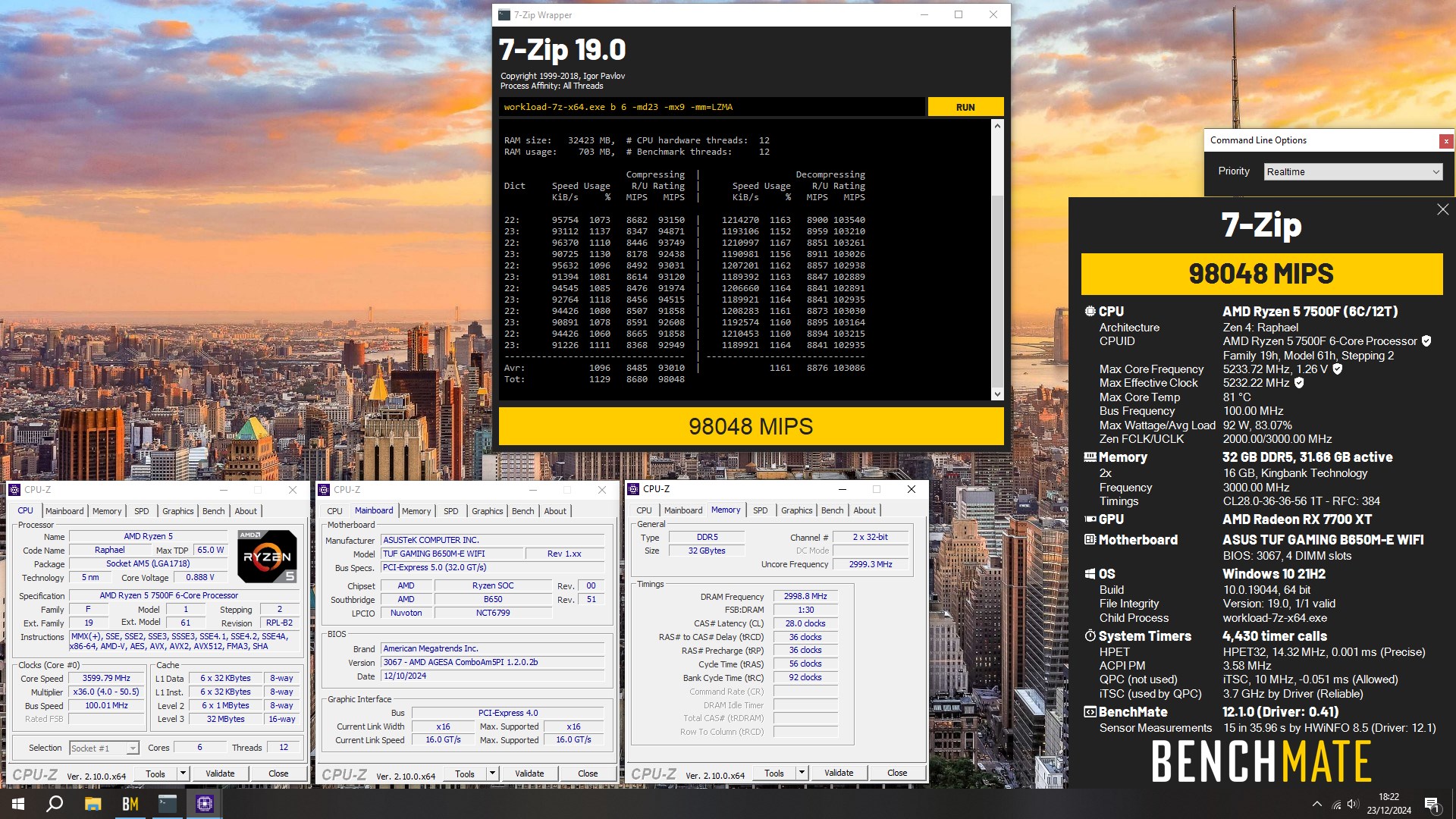Click the 7-Zip command line input field
Screen dimensions: 1456x819
(711, 107)
